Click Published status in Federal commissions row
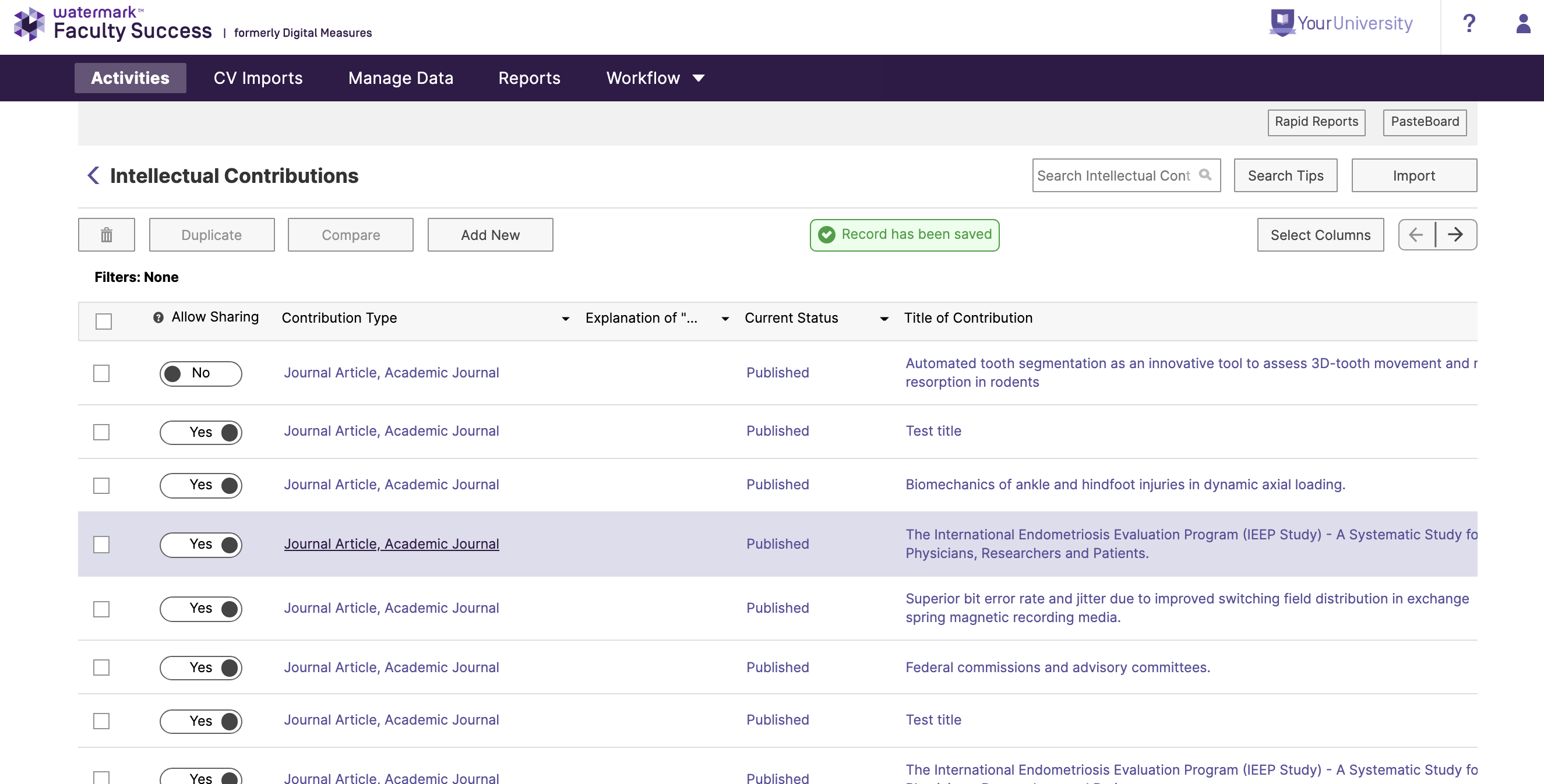 pyautogui.click(x=777, y=667)
